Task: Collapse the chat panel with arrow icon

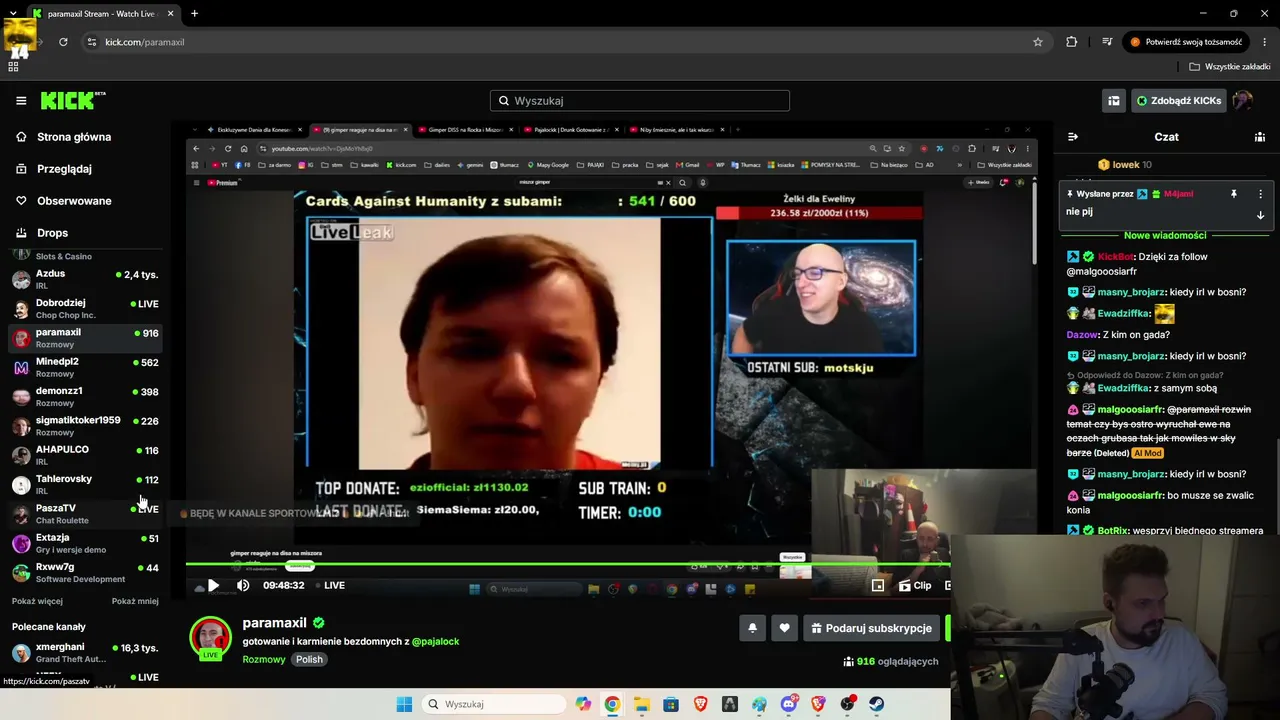Action: 1073,137
